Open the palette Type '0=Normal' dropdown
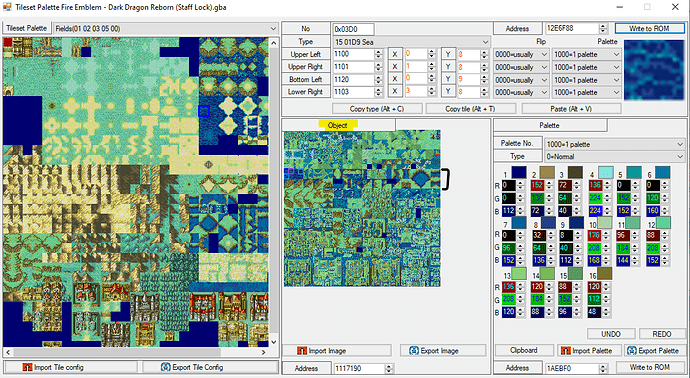 pyautogui.click(x=615, y=156)
